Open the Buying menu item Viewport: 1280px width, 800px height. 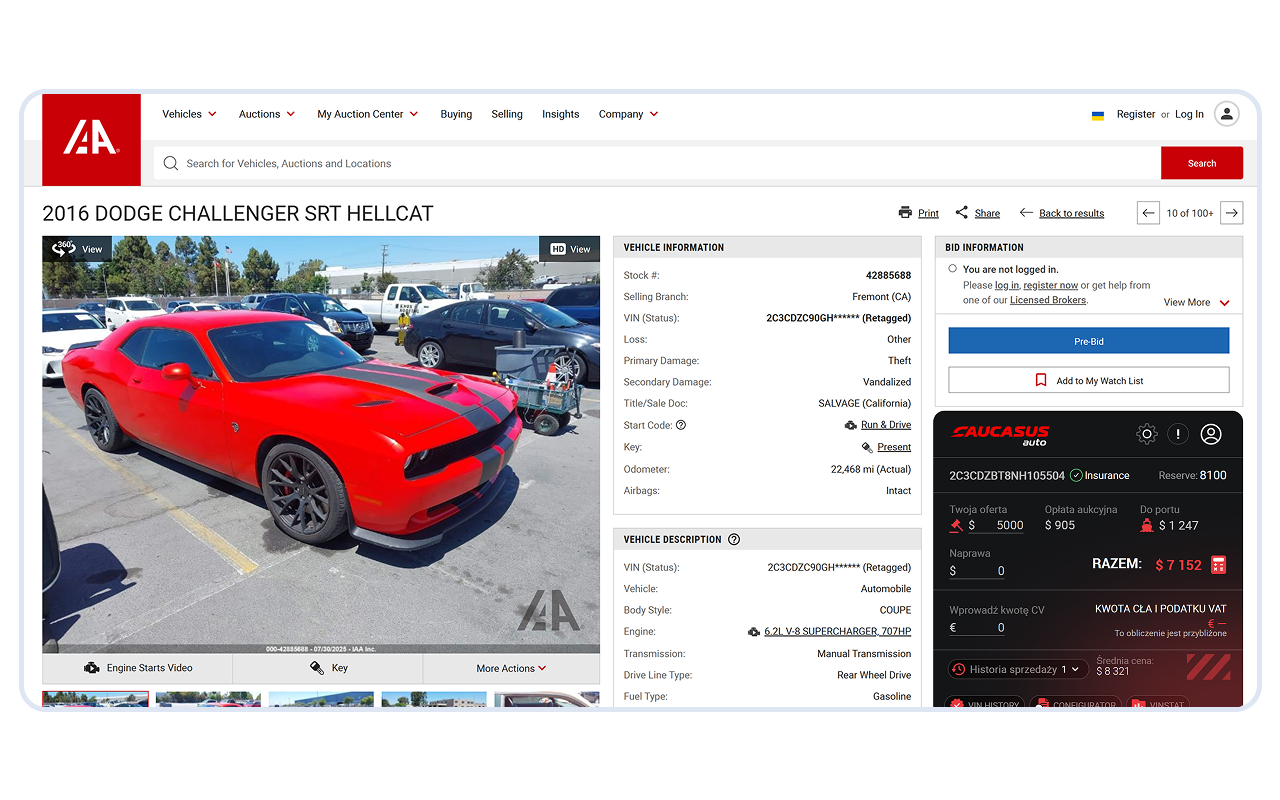456,114
